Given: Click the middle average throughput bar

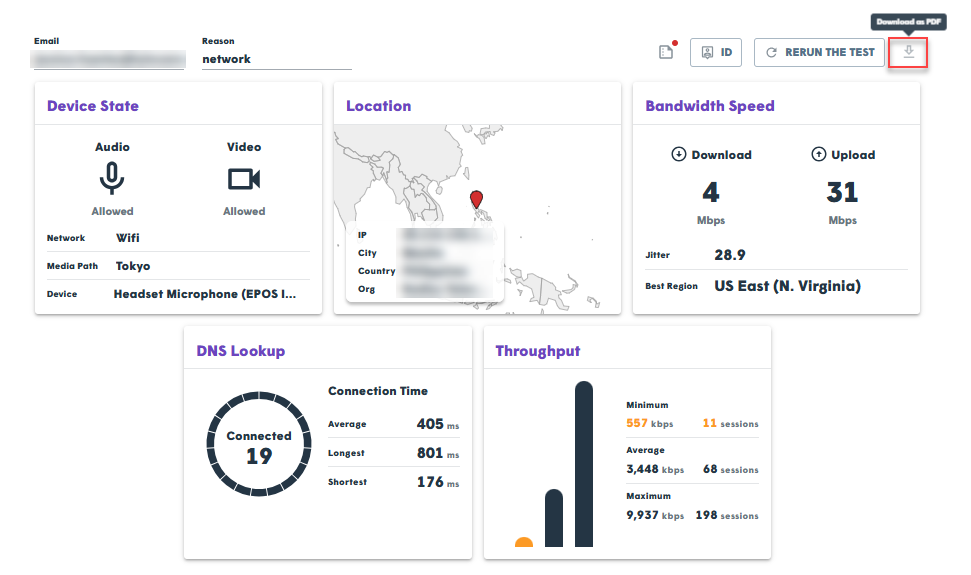Looking at the screenshot, I should click(554, 518).
